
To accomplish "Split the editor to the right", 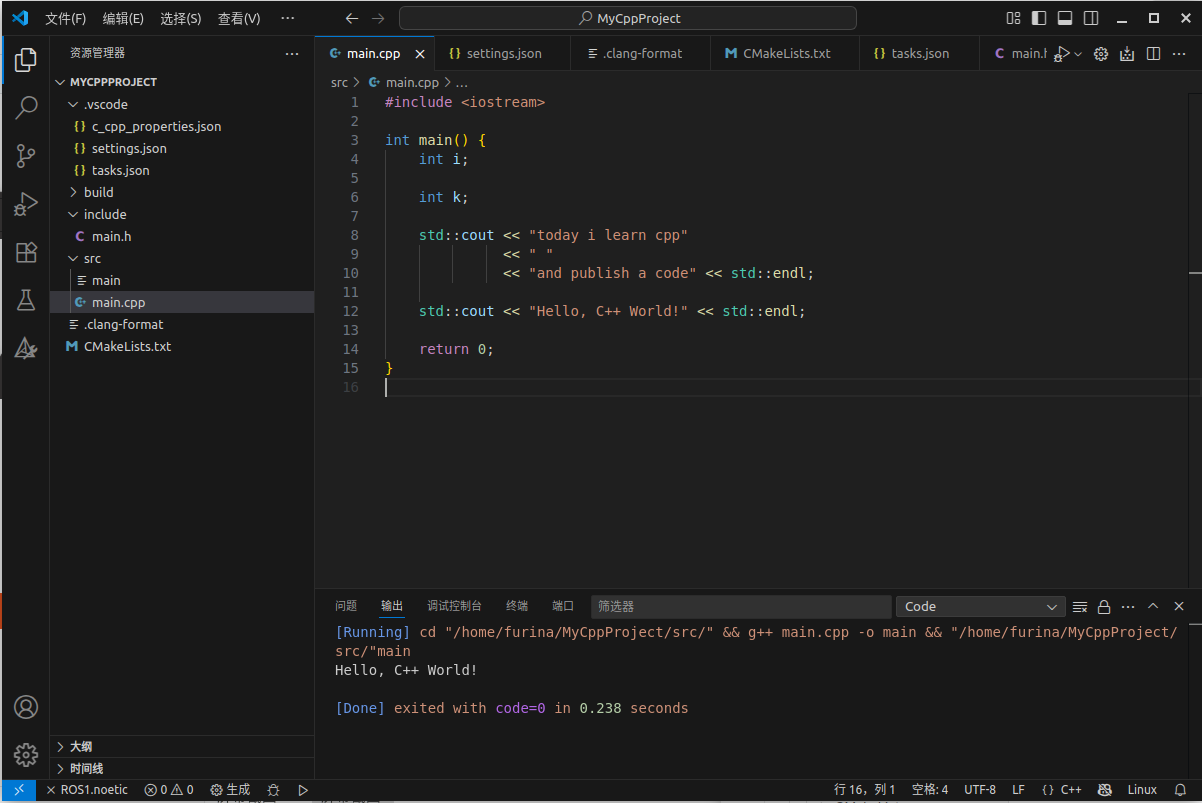I will [1153, 54].
